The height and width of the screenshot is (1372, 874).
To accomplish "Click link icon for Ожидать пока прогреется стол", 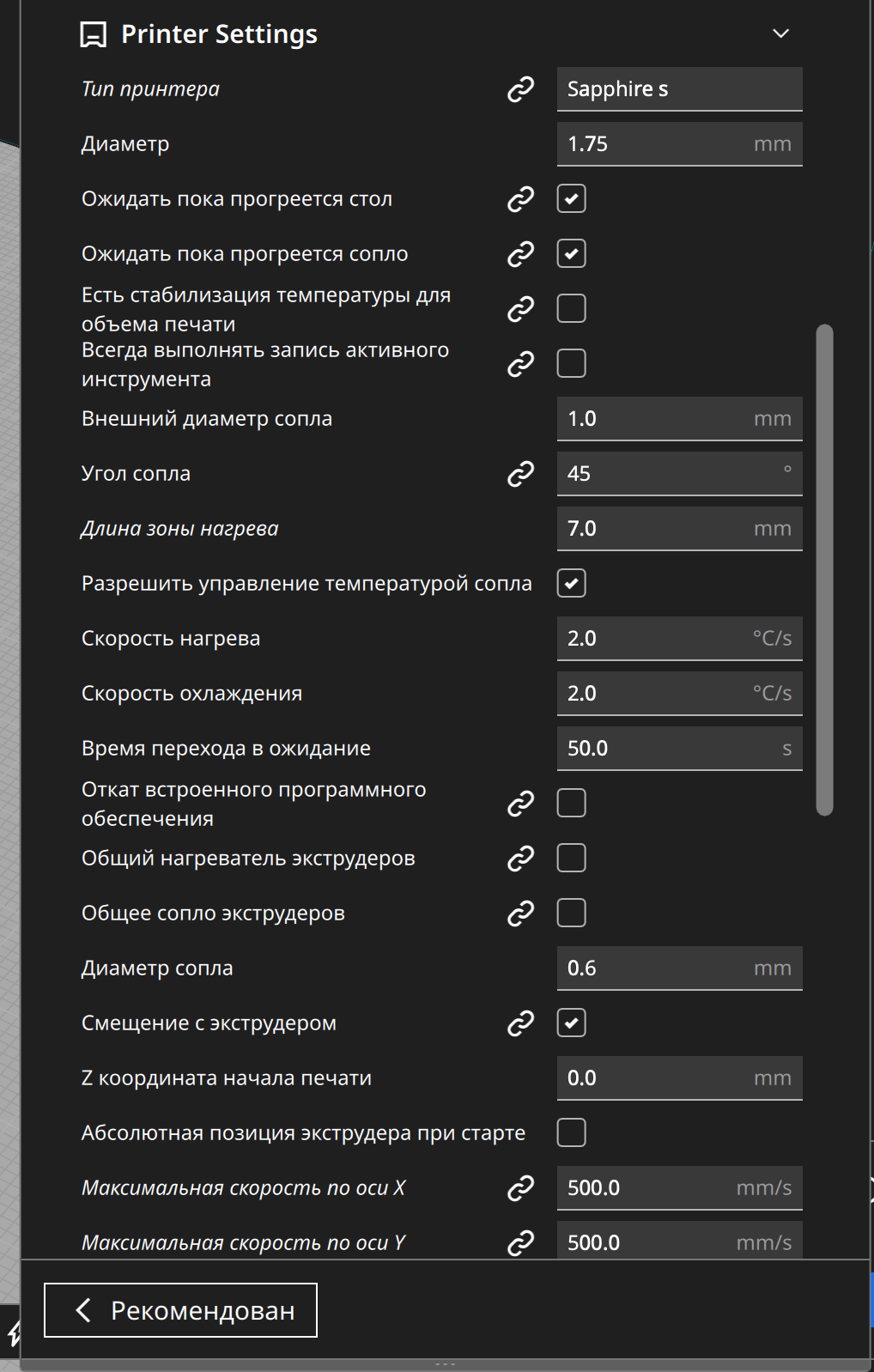I will click(520, 199).
